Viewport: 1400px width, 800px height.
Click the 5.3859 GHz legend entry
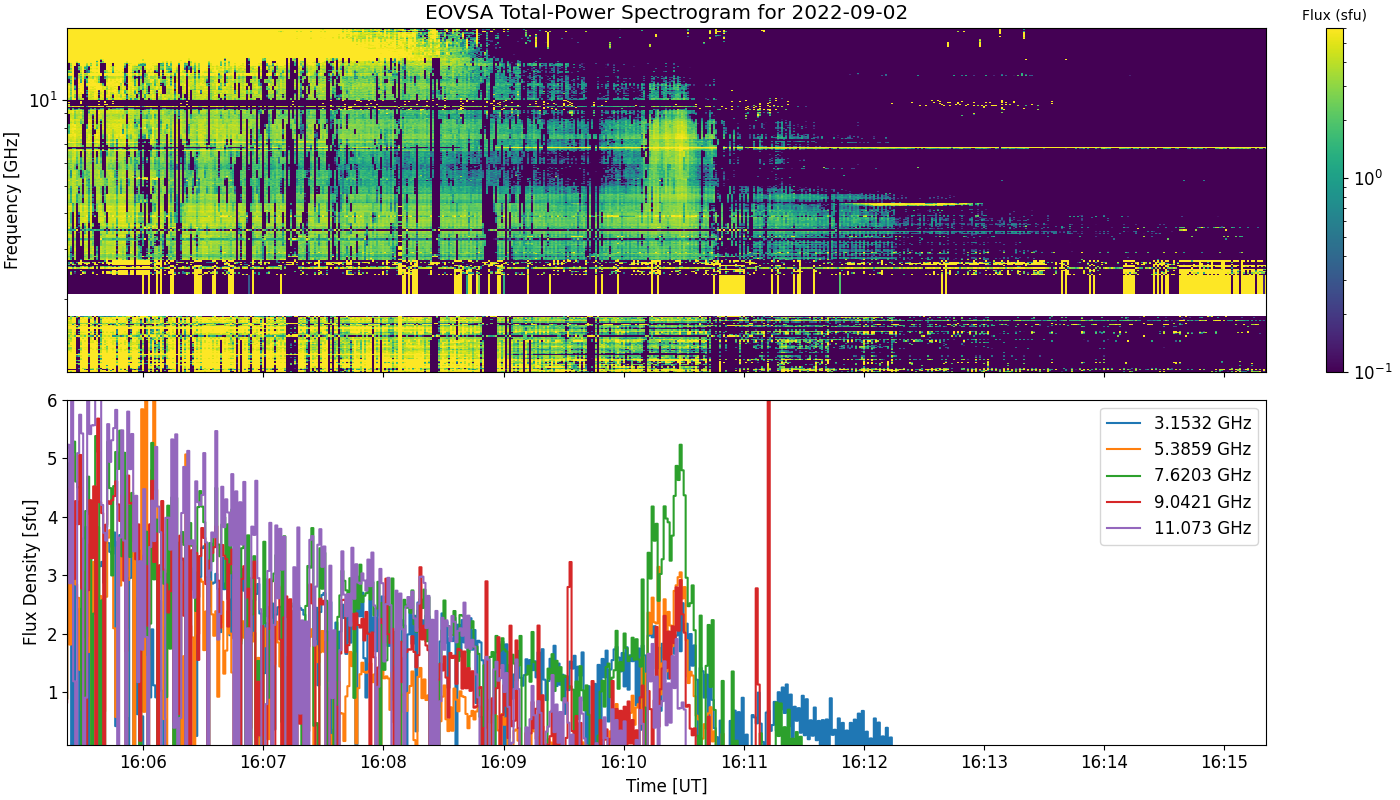pos(1179,449)
